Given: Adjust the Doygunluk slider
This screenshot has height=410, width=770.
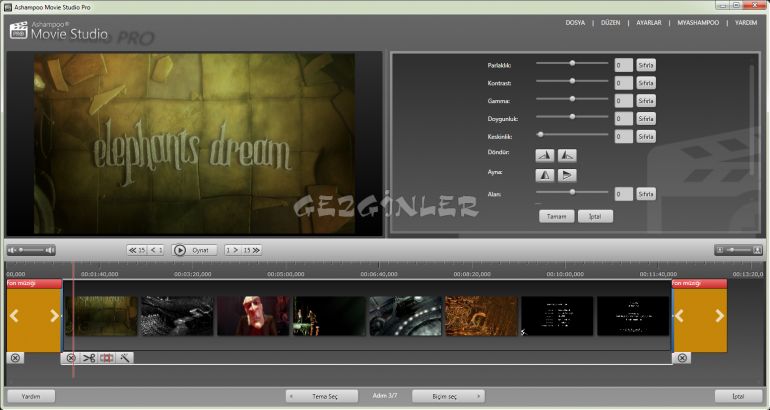Looking at the screenshot, I should pos(572,116).
